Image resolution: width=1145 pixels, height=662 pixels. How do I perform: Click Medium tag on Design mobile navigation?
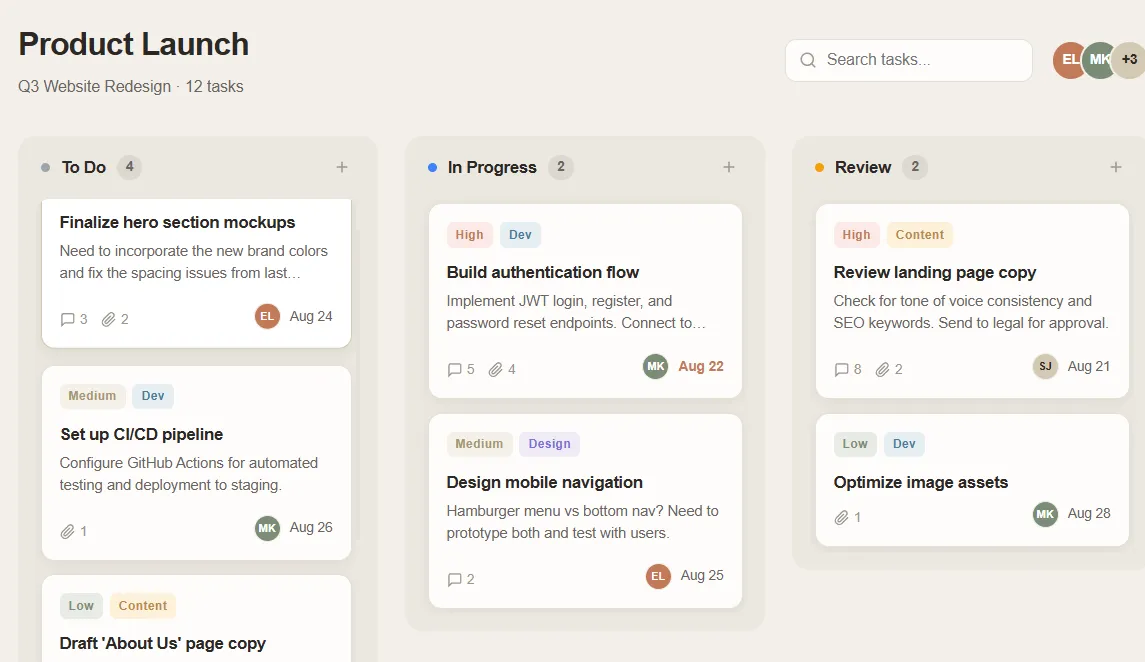click(479, 444)
